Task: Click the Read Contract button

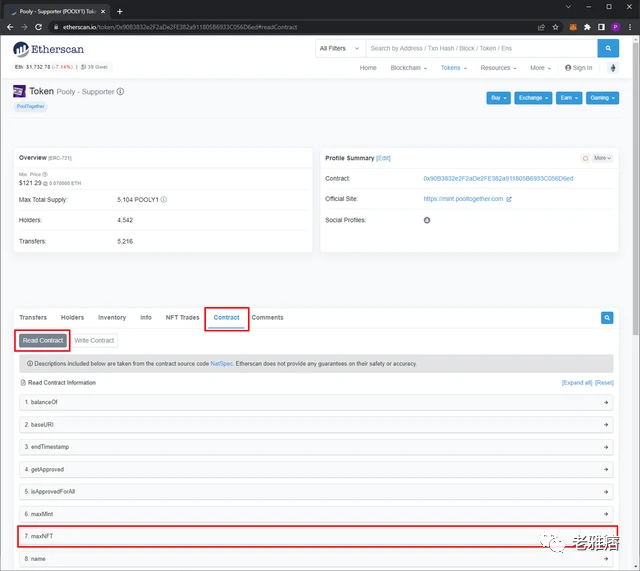Action: tap(43, 340)
